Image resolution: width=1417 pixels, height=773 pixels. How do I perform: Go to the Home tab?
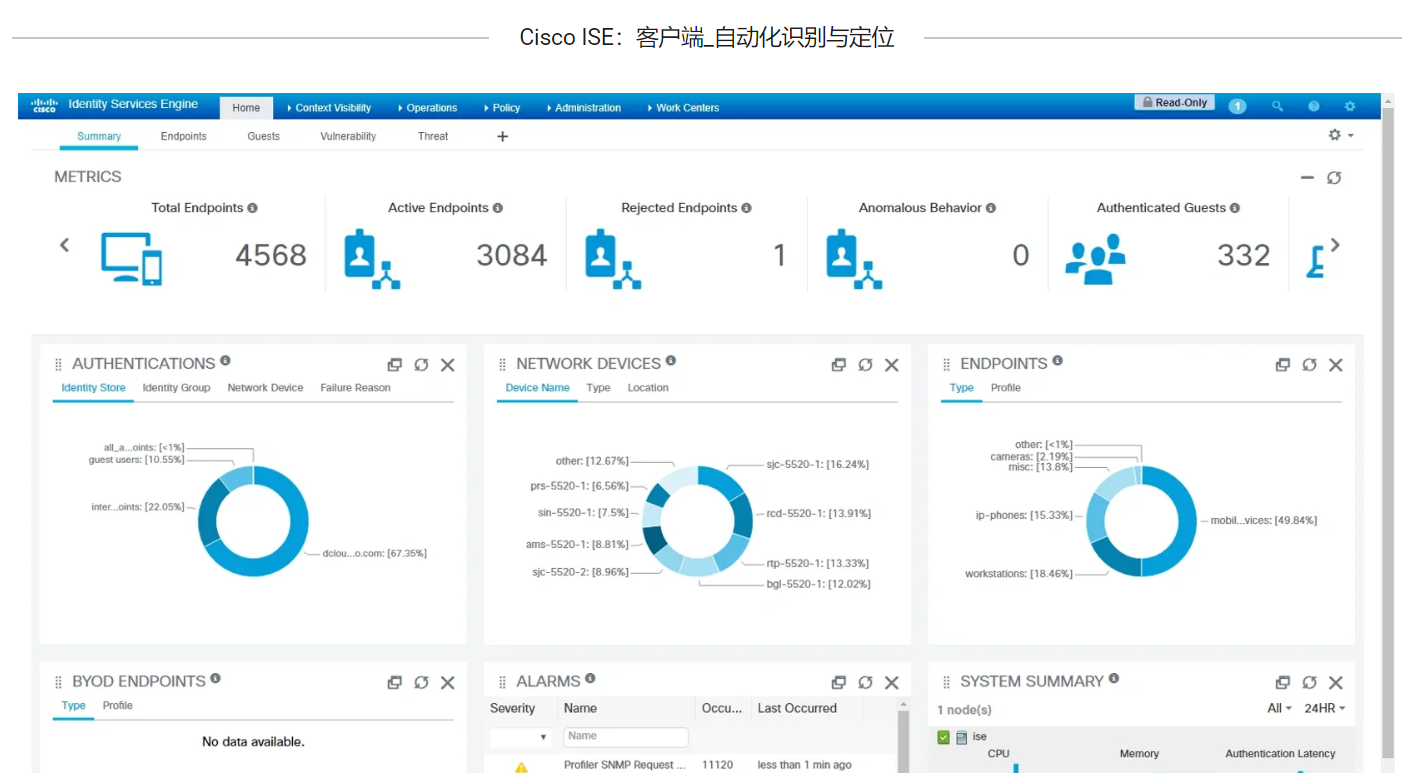click(x=246, y=107)
